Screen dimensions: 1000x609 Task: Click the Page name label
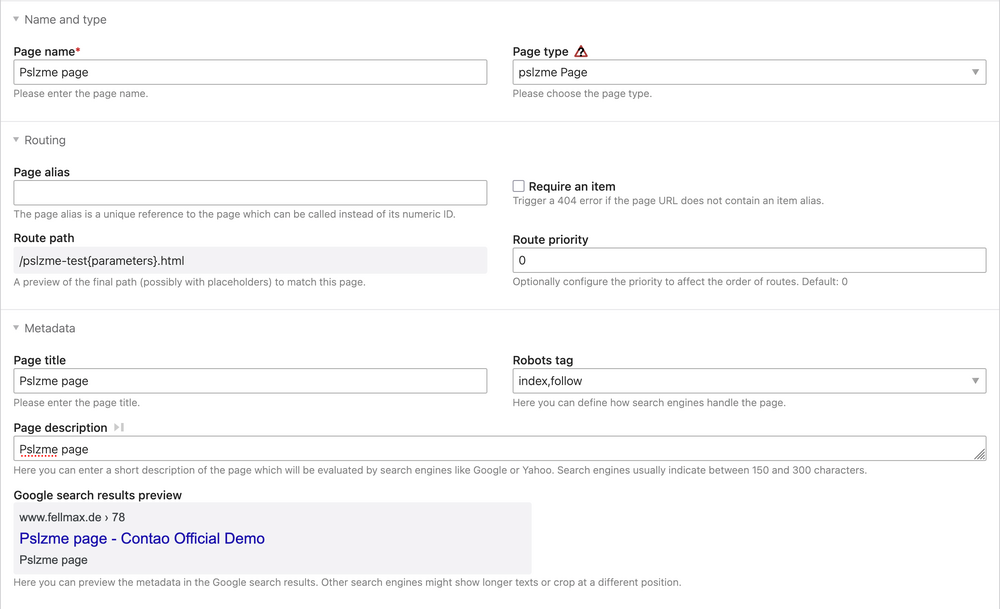(45, 52)
